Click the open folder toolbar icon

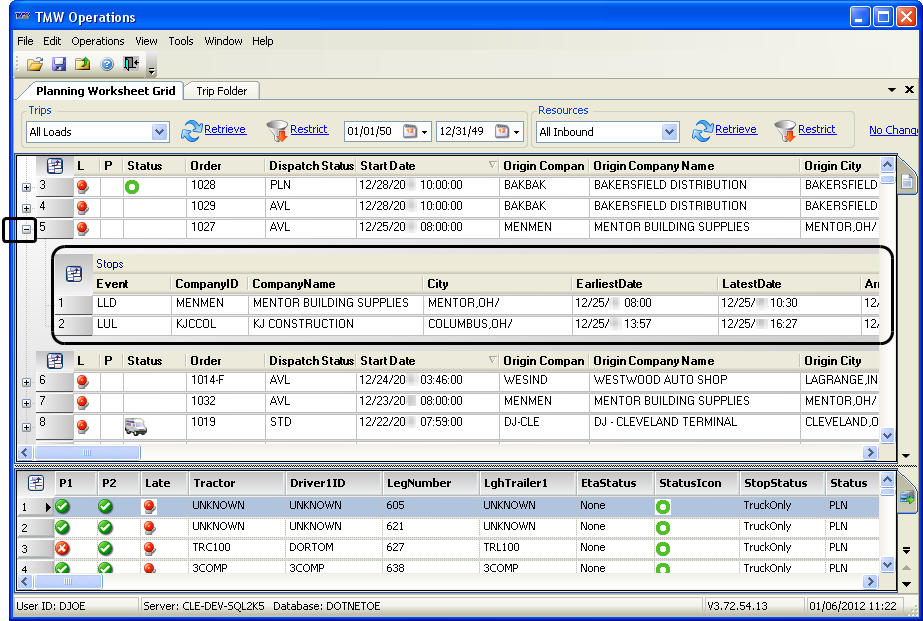pyautogui.click(x=34, y=64)
